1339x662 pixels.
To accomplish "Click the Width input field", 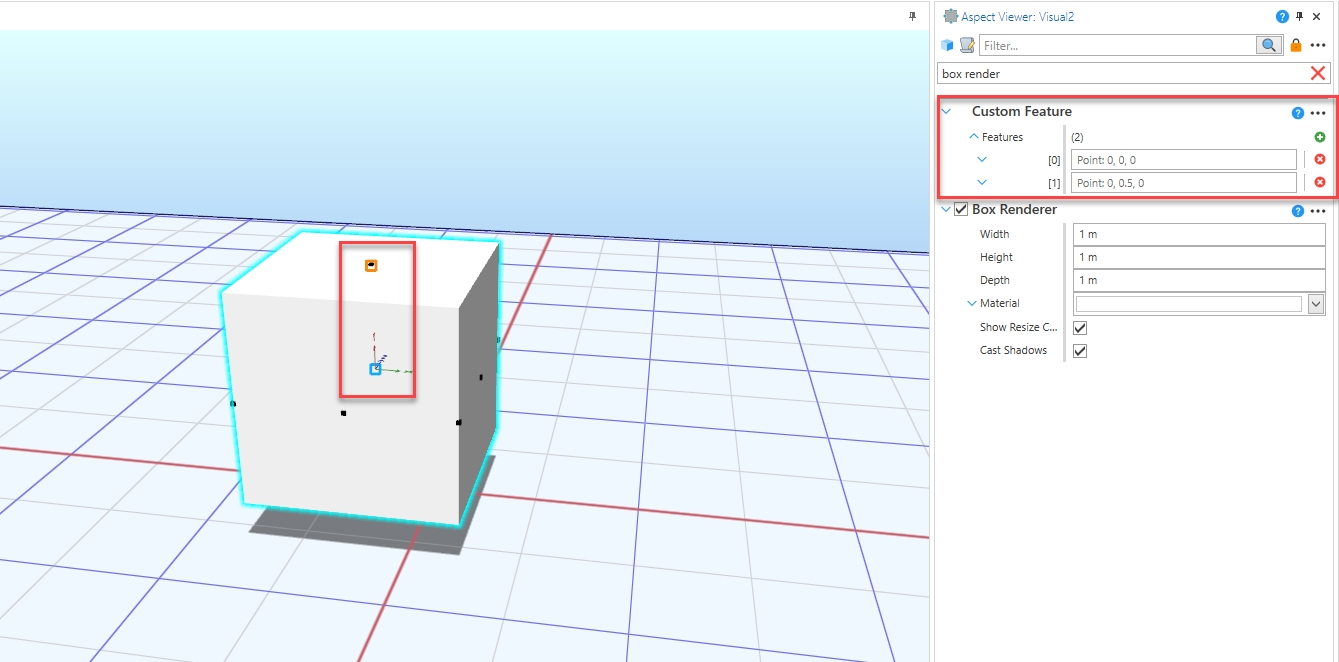I will 1199,234.
